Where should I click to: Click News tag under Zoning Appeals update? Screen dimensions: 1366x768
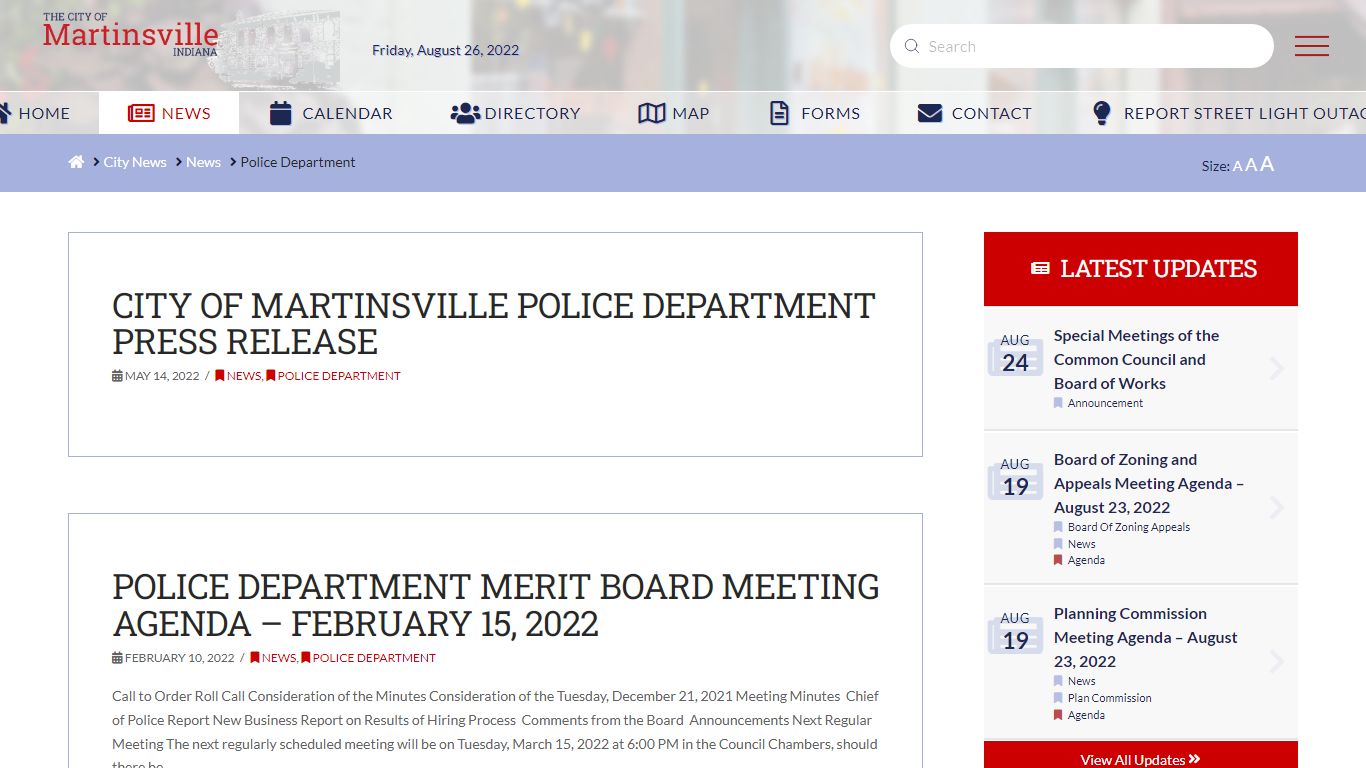tap(1081, 544)
